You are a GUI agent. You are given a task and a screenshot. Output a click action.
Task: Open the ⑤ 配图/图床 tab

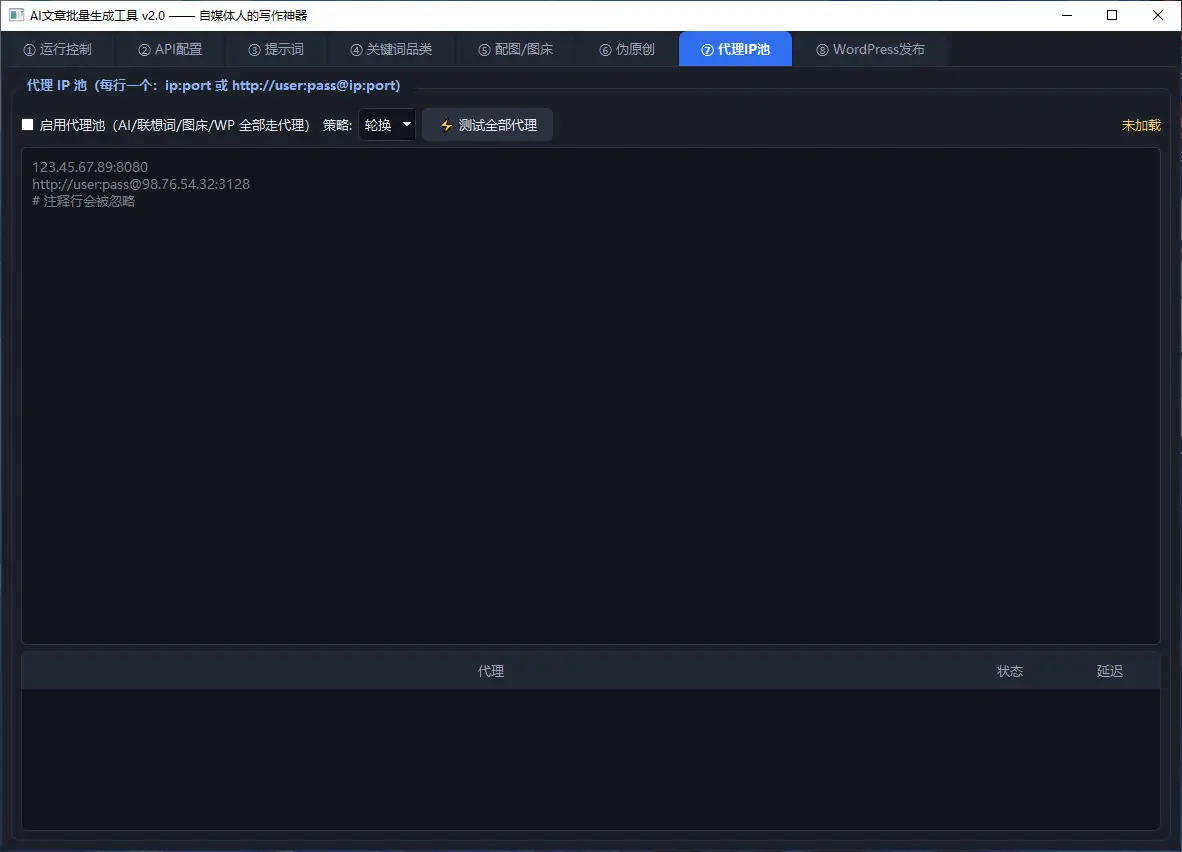point(516,49)
